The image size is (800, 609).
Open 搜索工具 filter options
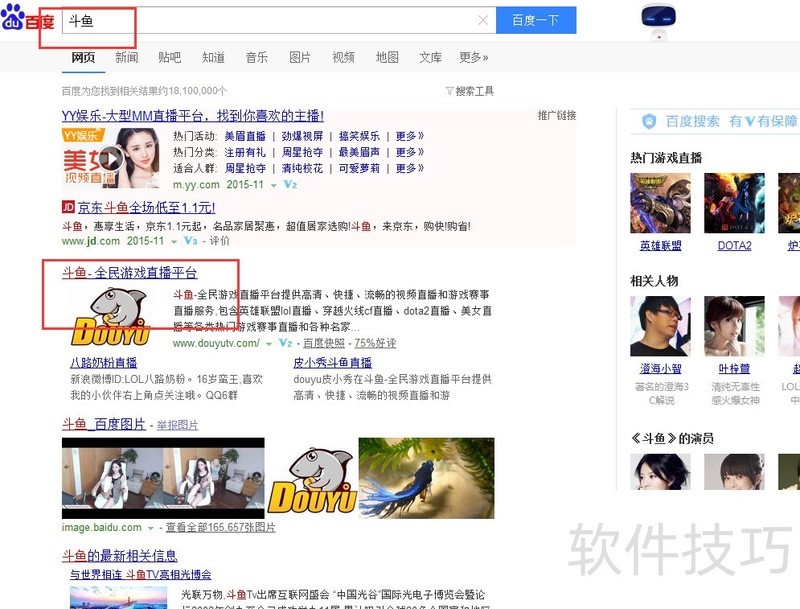pos(469,91)
